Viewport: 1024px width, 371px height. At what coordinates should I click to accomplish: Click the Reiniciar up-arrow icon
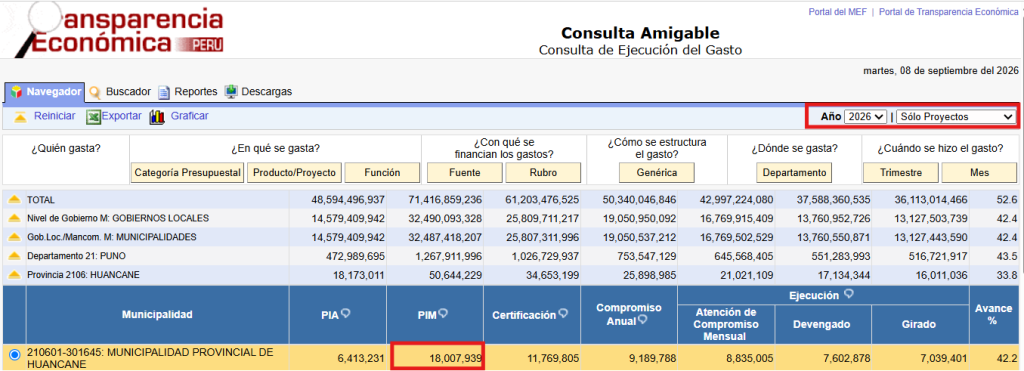(x=20, y=117)
